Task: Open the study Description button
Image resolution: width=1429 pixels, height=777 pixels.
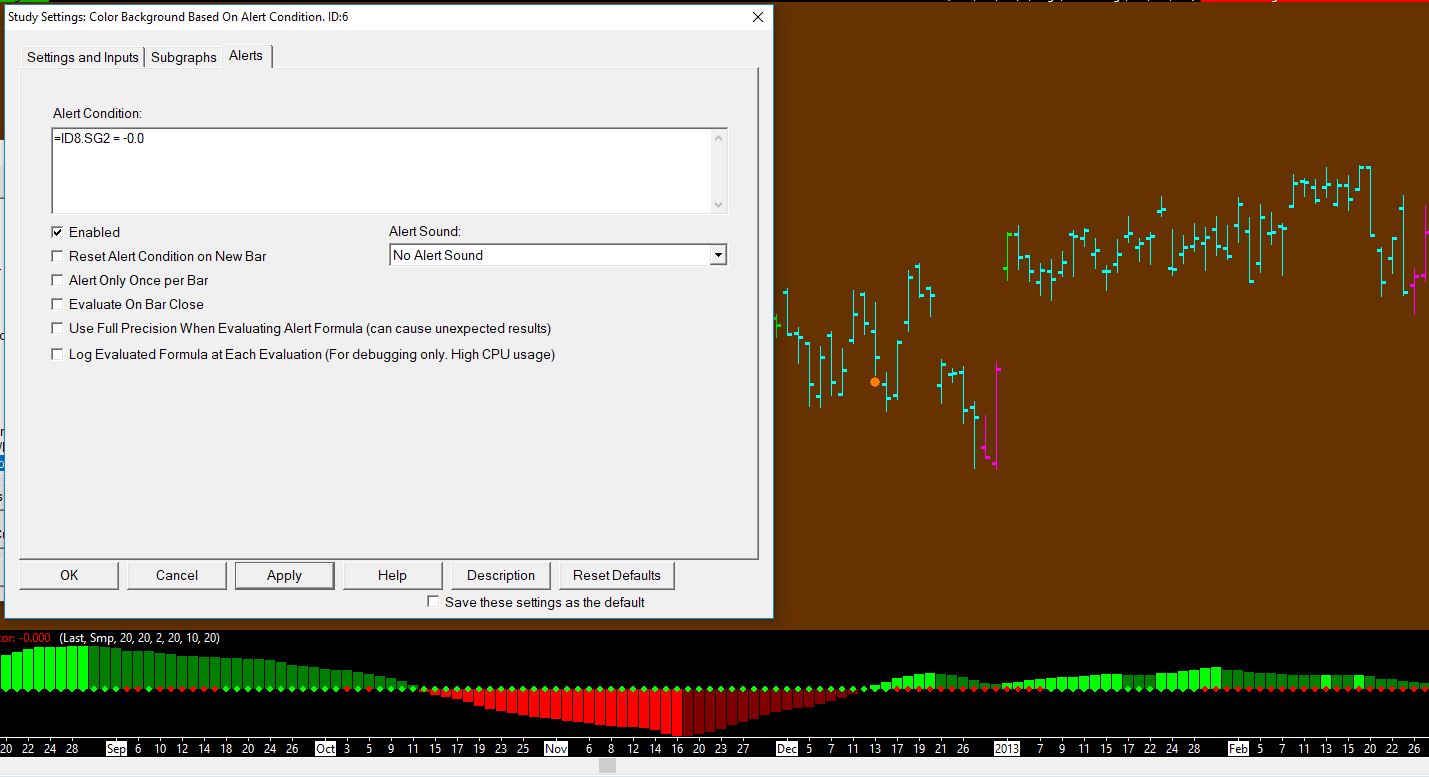Action: click(x=501, y=575)
